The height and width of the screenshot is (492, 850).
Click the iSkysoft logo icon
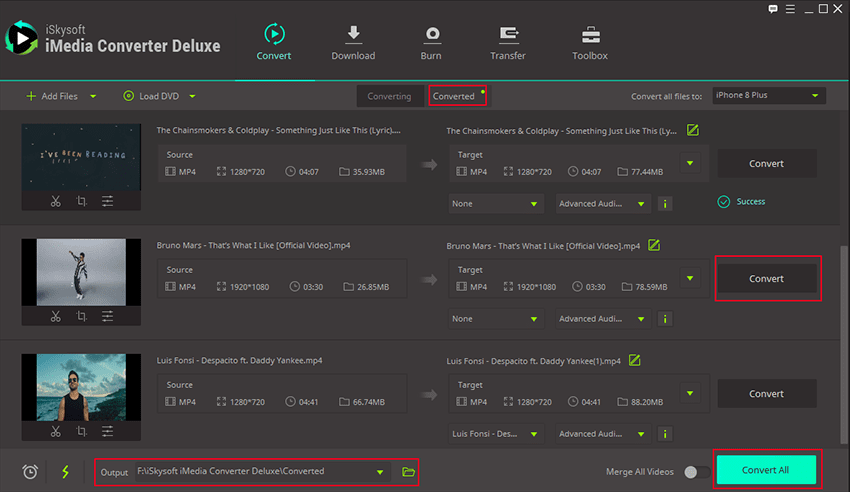pyautogui.click(x=22, y=38)
